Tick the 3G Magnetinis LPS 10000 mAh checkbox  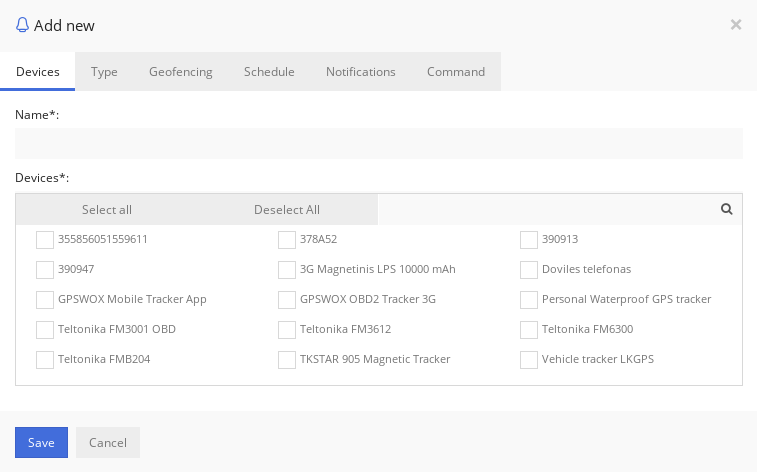[287, 270]
